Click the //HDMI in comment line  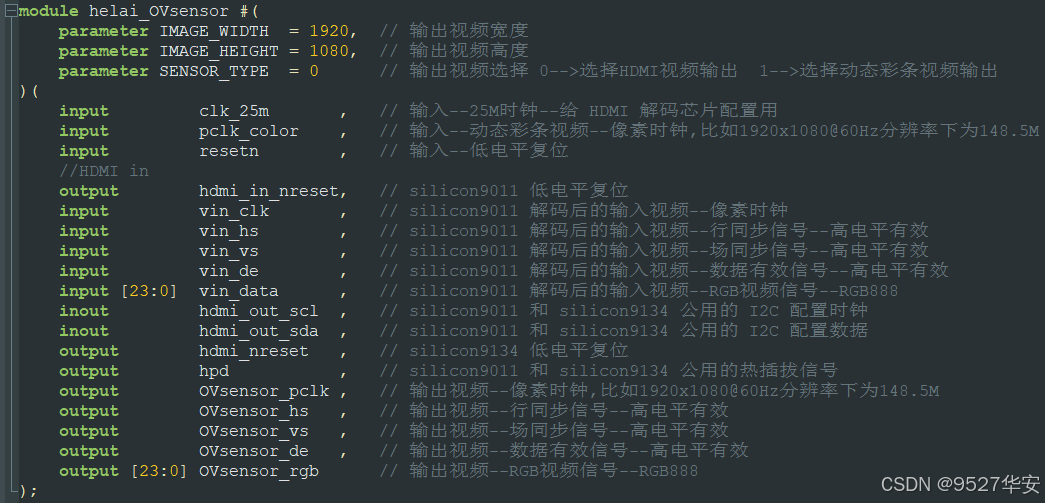[103, 171]
